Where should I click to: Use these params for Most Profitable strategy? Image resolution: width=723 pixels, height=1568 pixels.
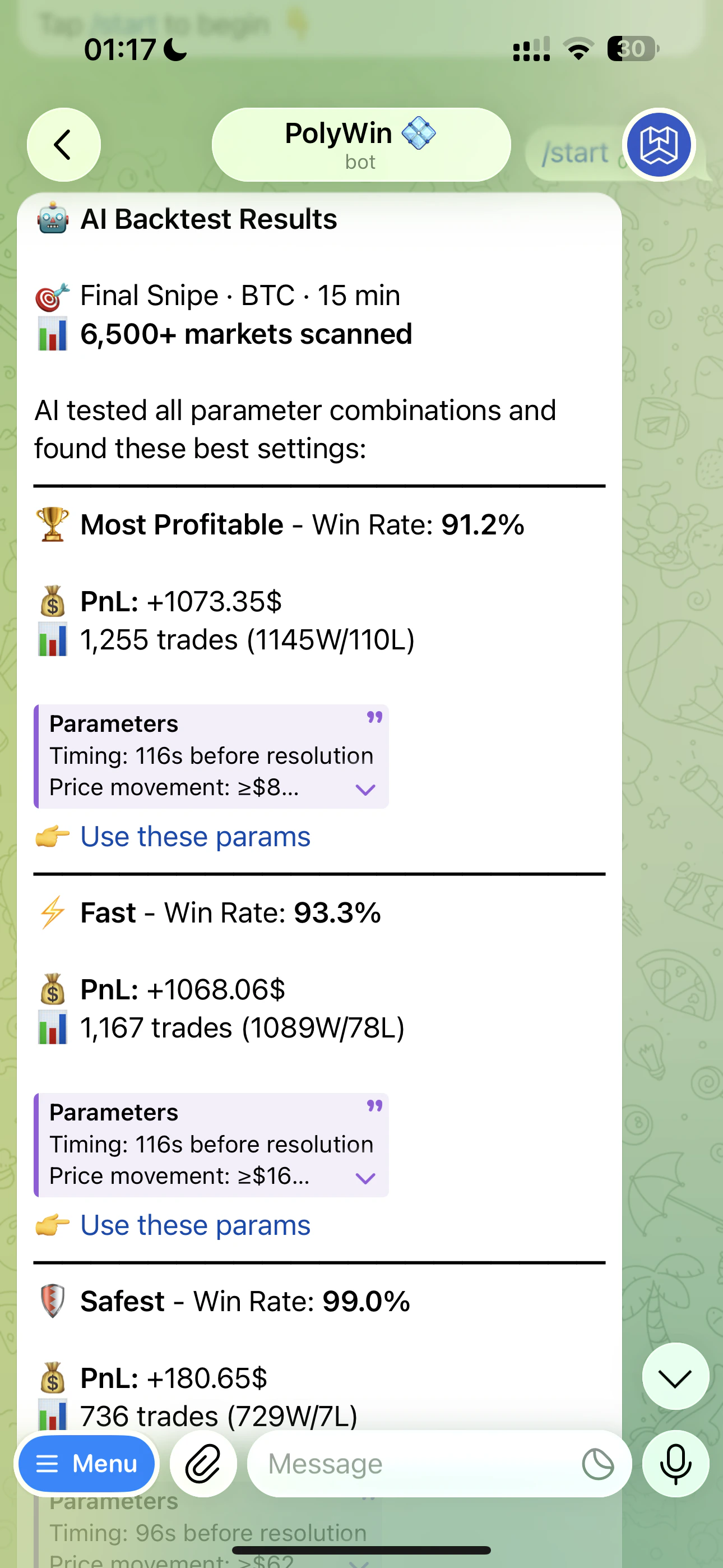coord(194,836)
